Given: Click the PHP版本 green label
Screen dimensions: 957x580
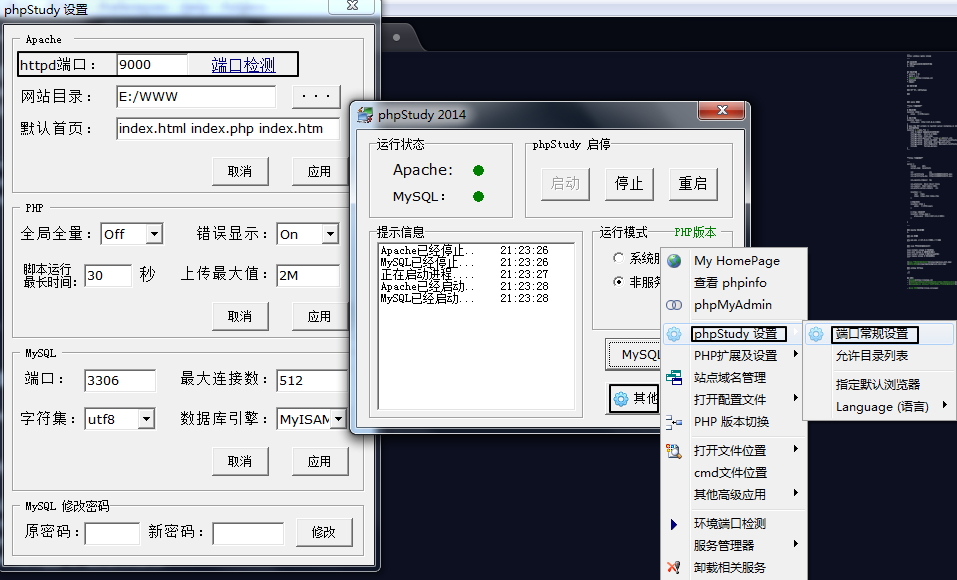Looking at the screenshot, I should click(x=695, y=233).
